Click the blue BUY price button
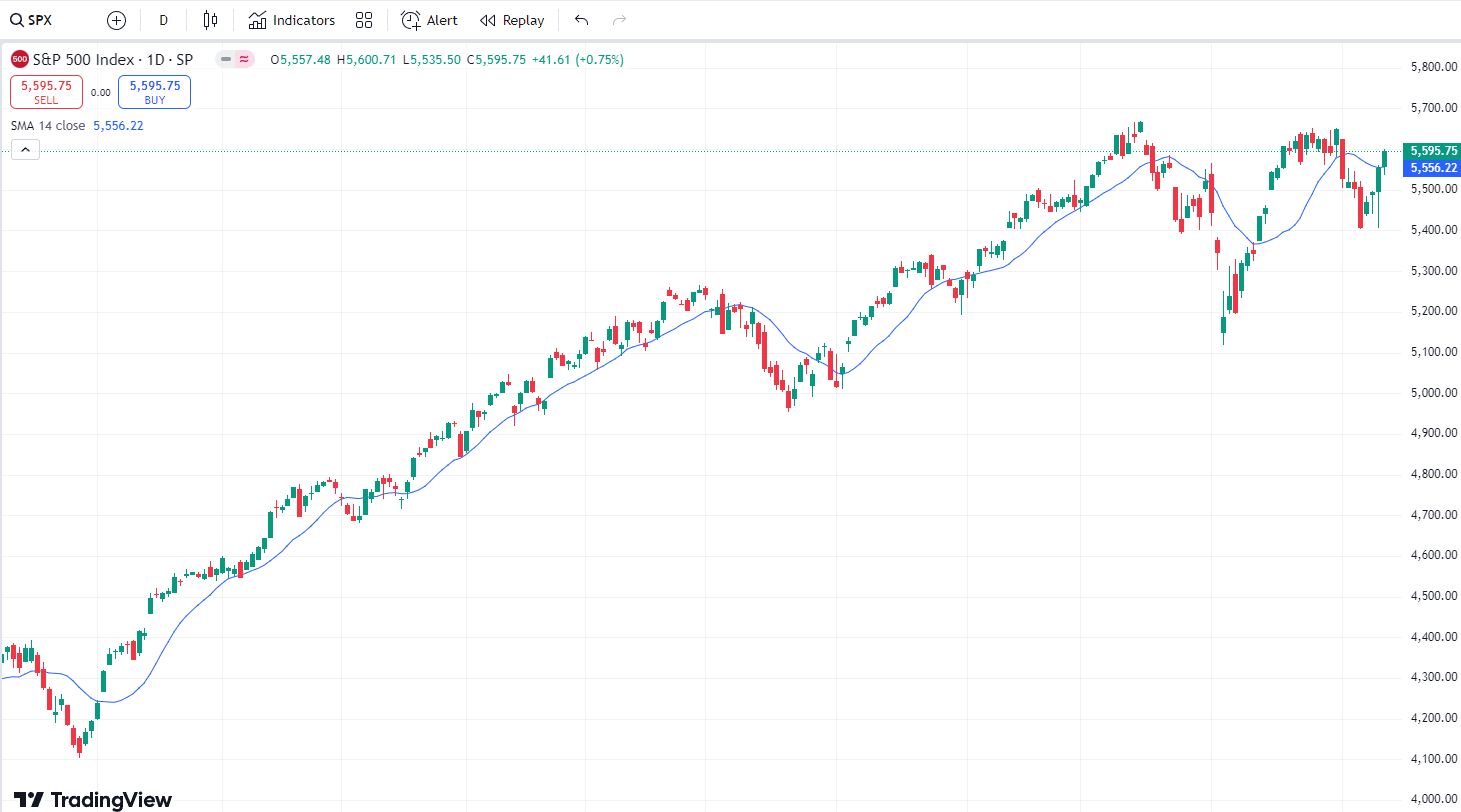The width and height of the screenshot is (1461, 812). click(155, 92)
